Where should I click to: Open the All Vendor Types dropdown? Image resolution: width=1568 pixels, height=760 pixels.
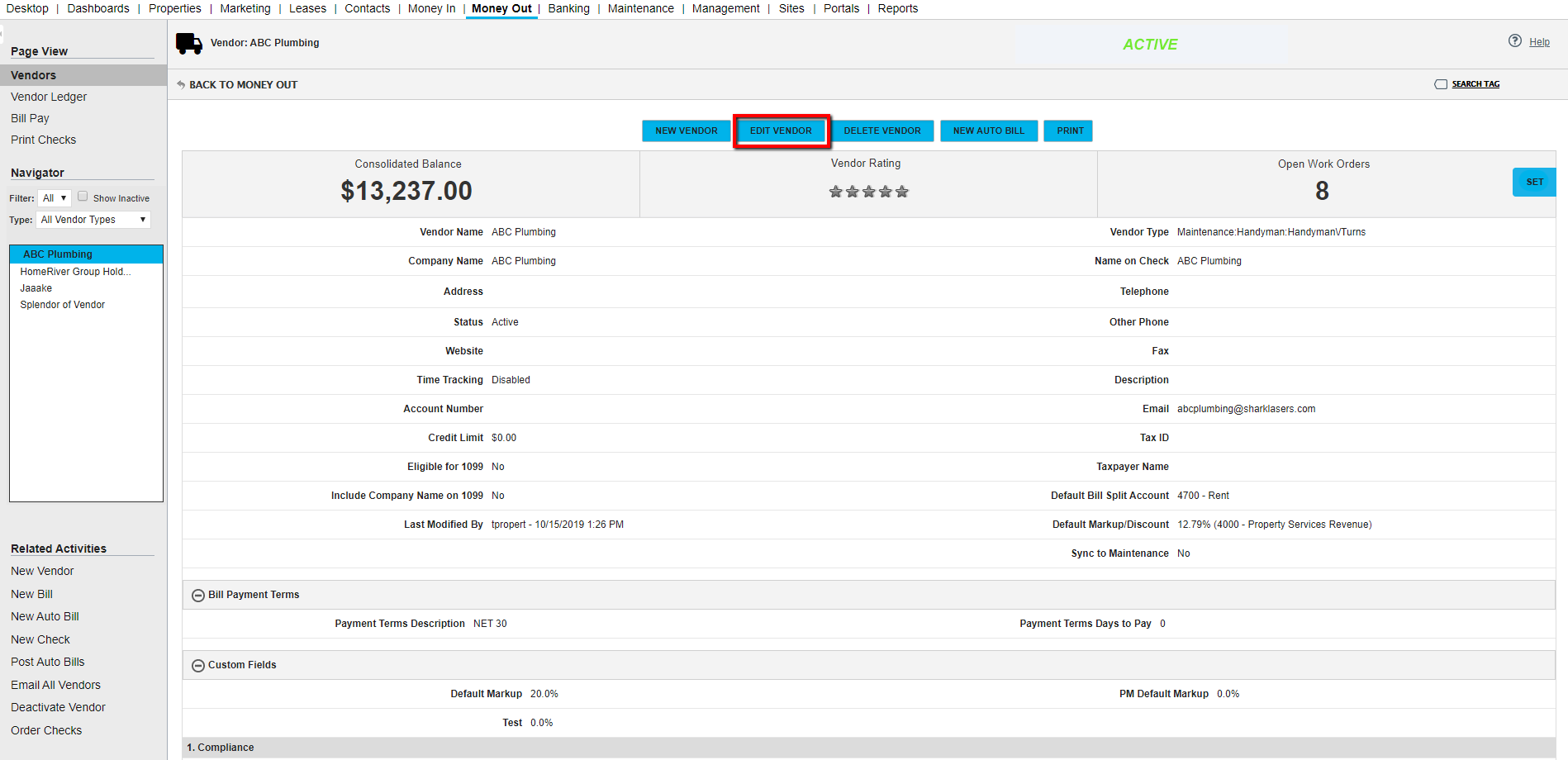tap(93, 220)
